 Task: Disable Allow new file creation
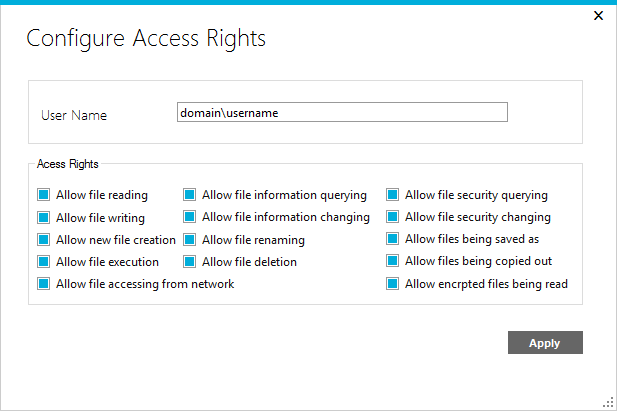coord(44,240)
